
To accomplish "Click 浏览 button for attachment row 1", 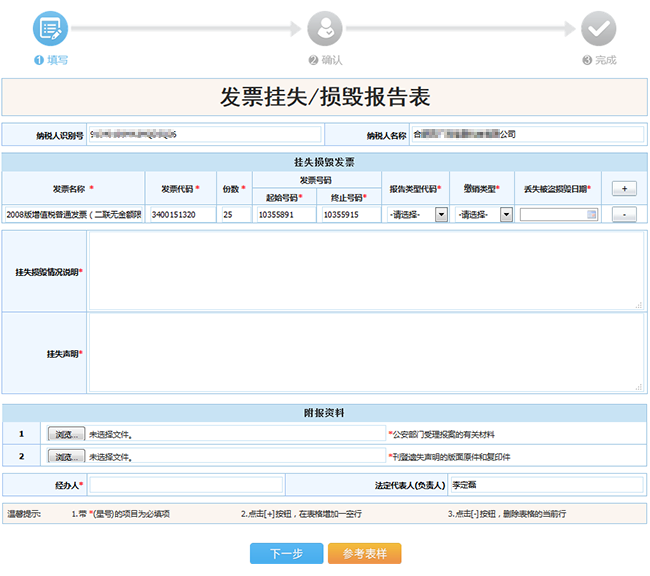I will pos(66,434).
